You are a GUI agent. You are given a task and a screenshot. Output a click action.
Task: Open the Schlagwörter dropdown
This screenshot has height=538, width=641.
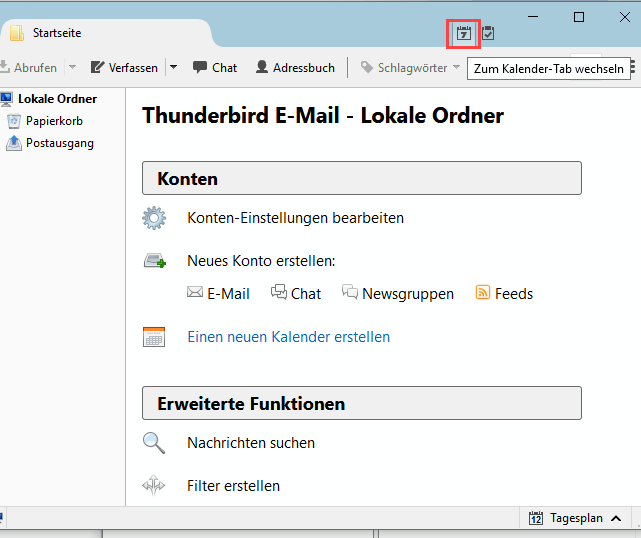pos(410,67)
